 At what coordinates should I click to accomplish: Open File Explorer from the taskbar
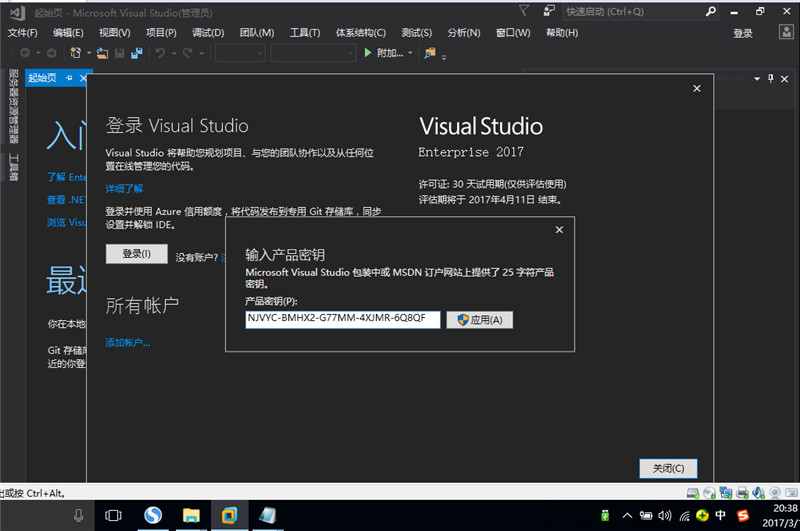tap(191, 516)
